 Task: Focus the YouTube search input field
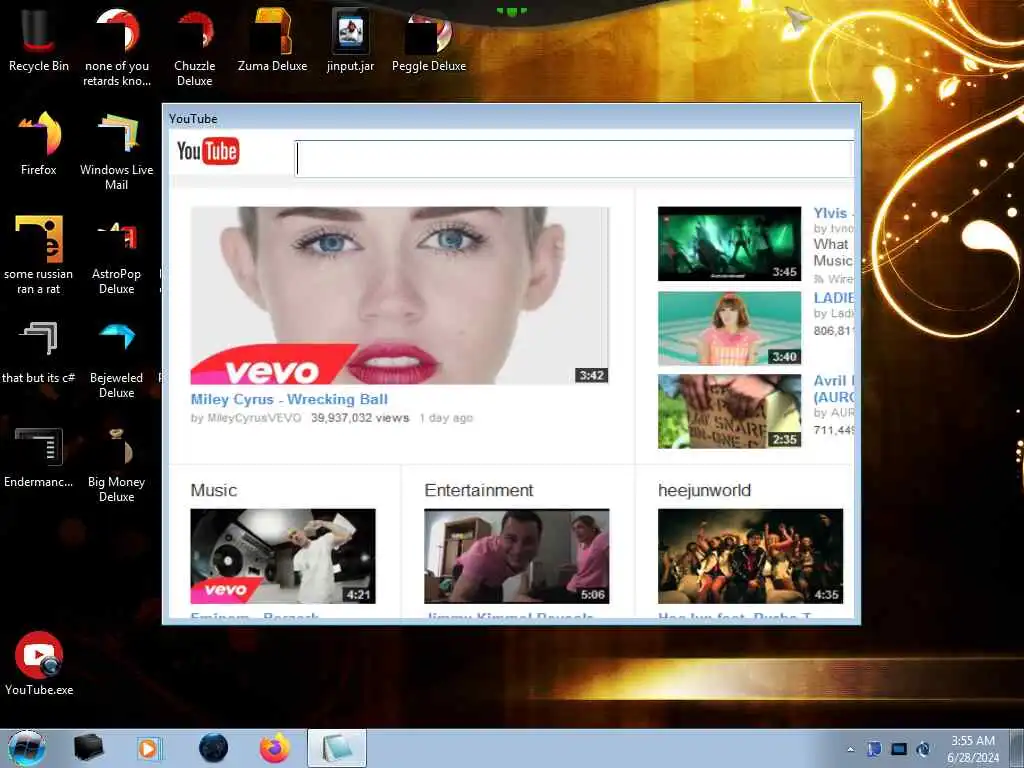click(x=575, y=159)
